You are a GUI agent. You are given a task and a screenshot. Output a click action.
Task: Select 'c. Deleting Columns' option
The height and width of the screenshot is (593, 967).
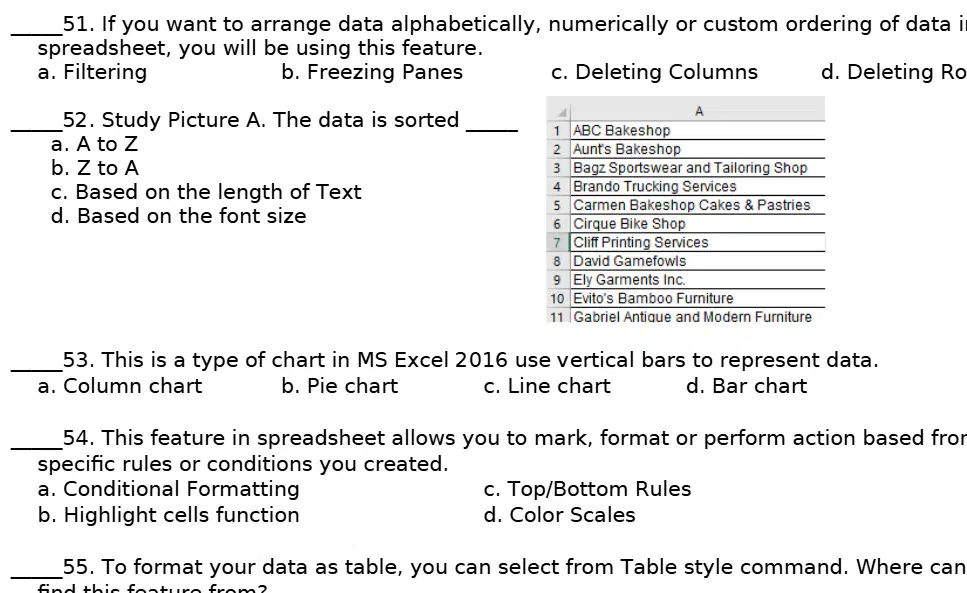(654, 72)
